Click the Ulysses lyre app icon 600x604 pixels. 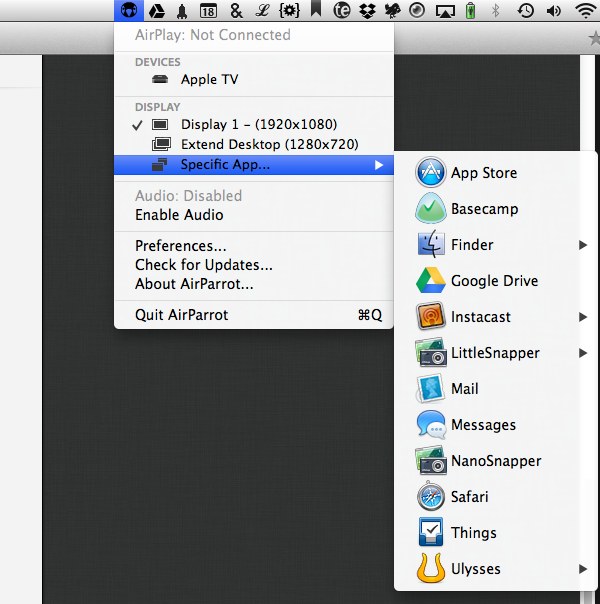click(431, 568)
